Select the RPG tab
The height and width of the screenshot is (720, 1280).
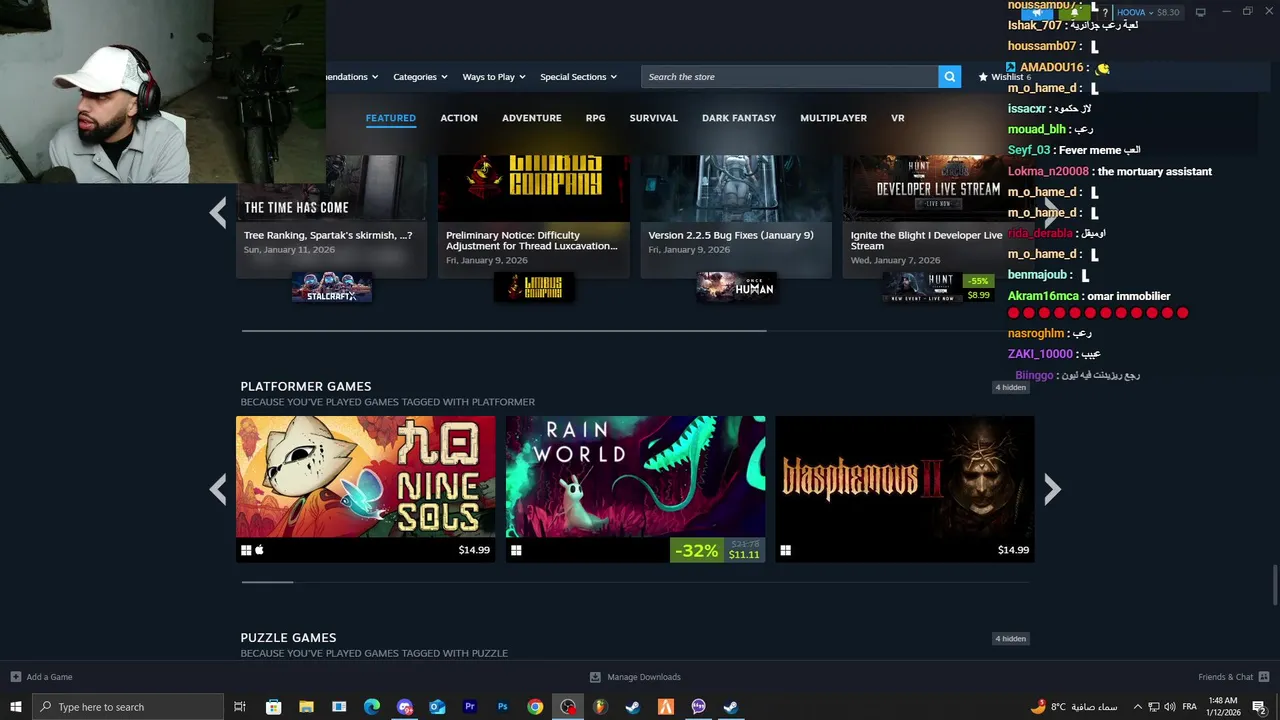(595, 118)
